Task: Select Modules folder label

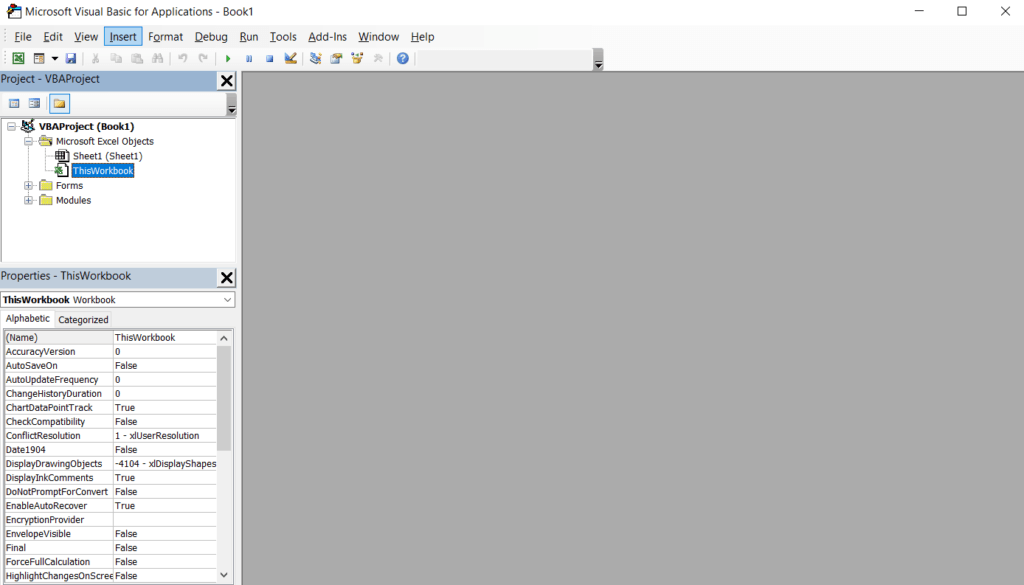Action: (73, 200)
